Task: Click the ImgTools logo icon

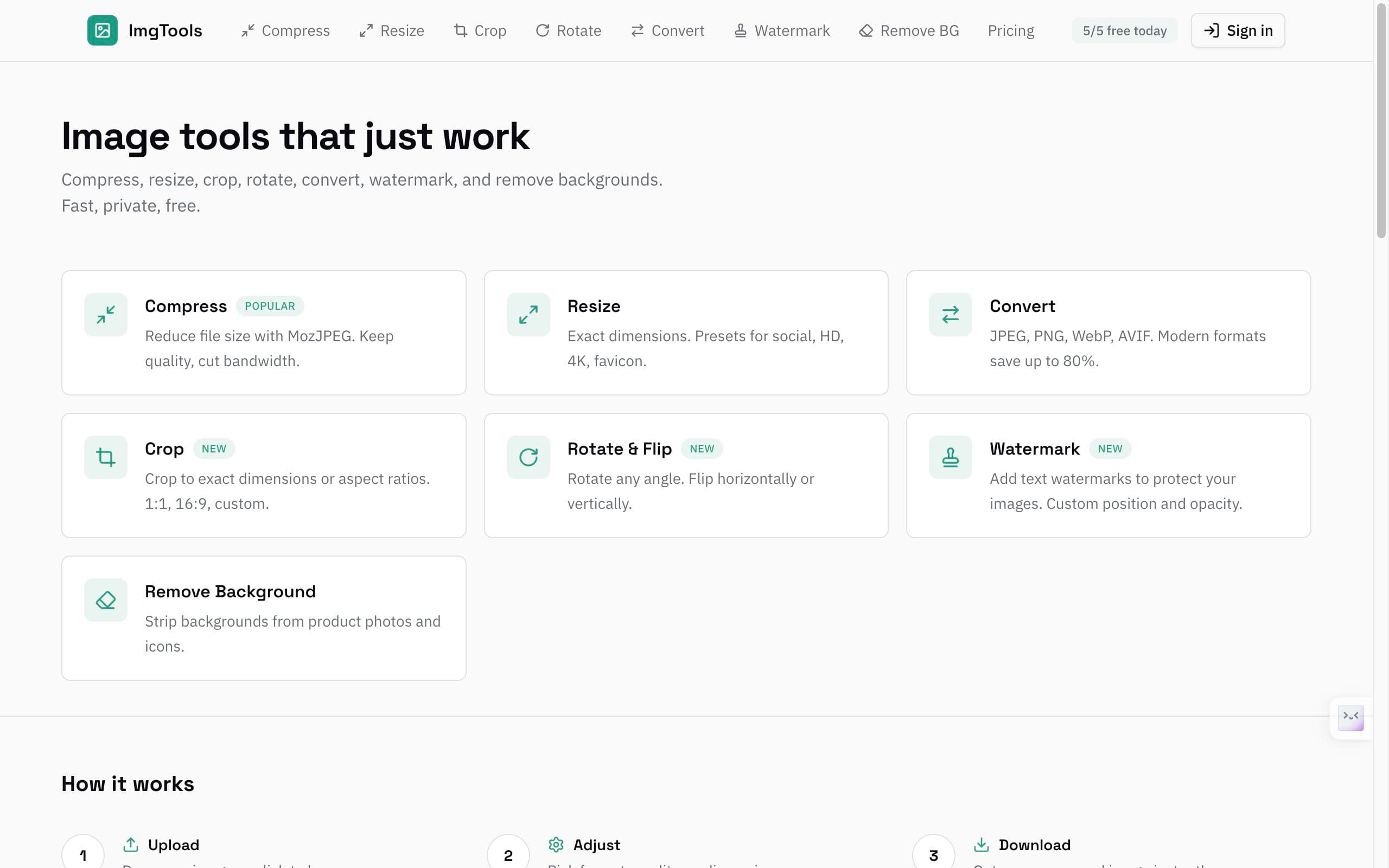Action: click(x=102, y=30)
